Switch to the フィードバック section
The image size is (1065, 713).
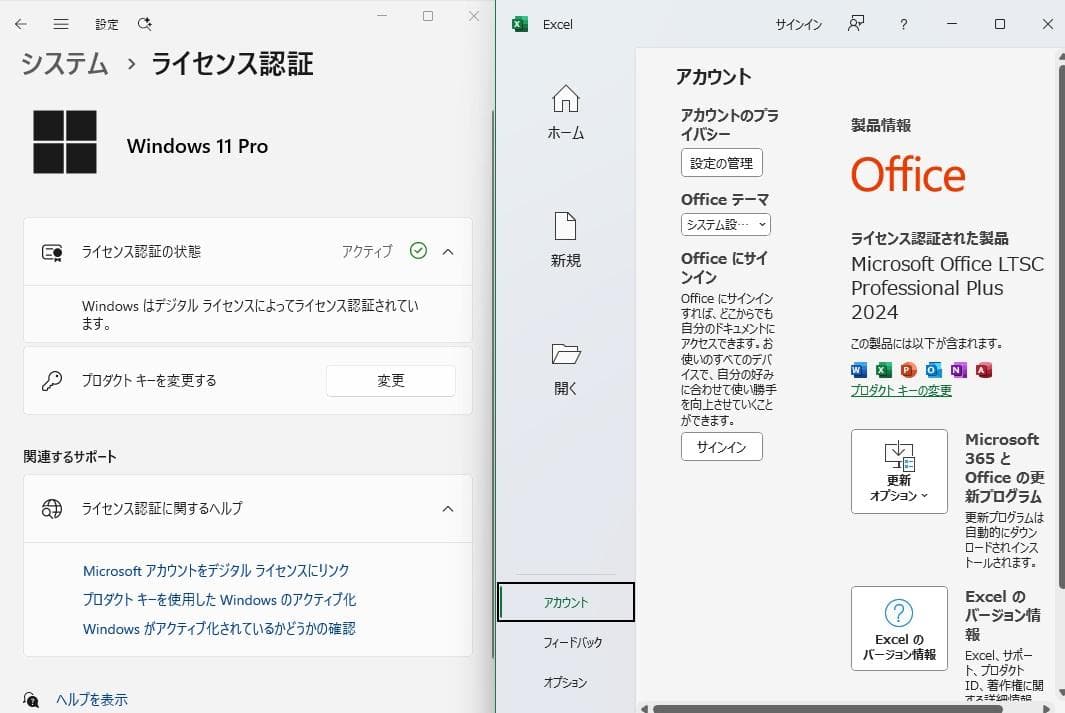click(575, 642)
